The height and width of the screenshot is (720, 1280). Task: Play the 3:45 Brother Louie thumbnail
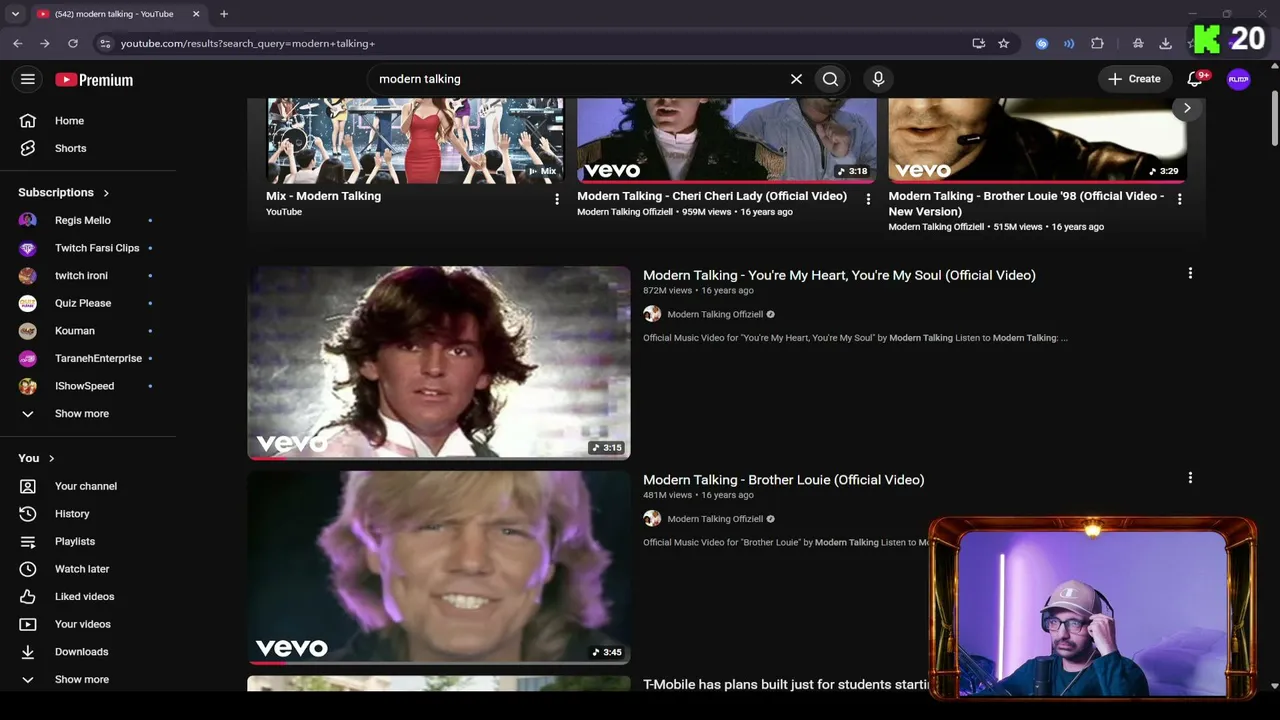click(439, 567)
